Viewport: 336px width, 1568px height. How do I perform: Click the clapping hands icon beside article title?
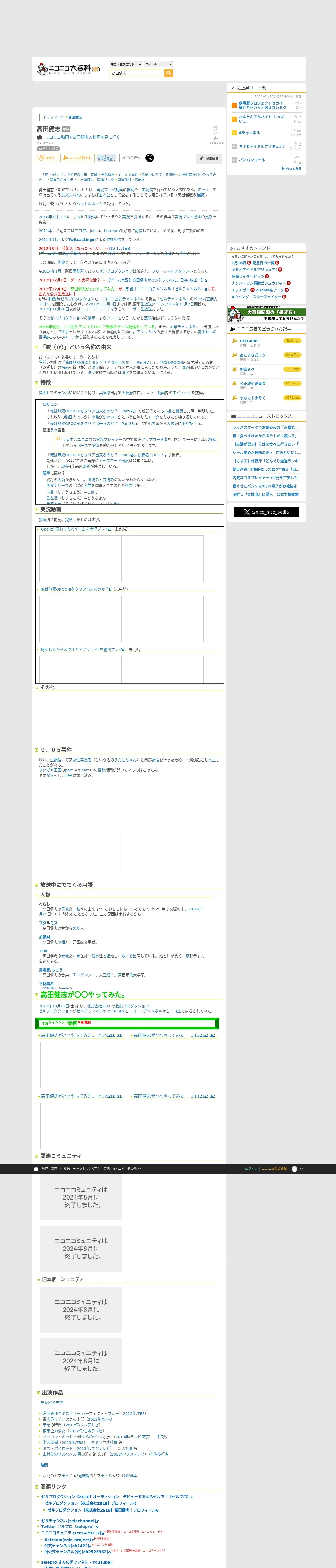215,128
